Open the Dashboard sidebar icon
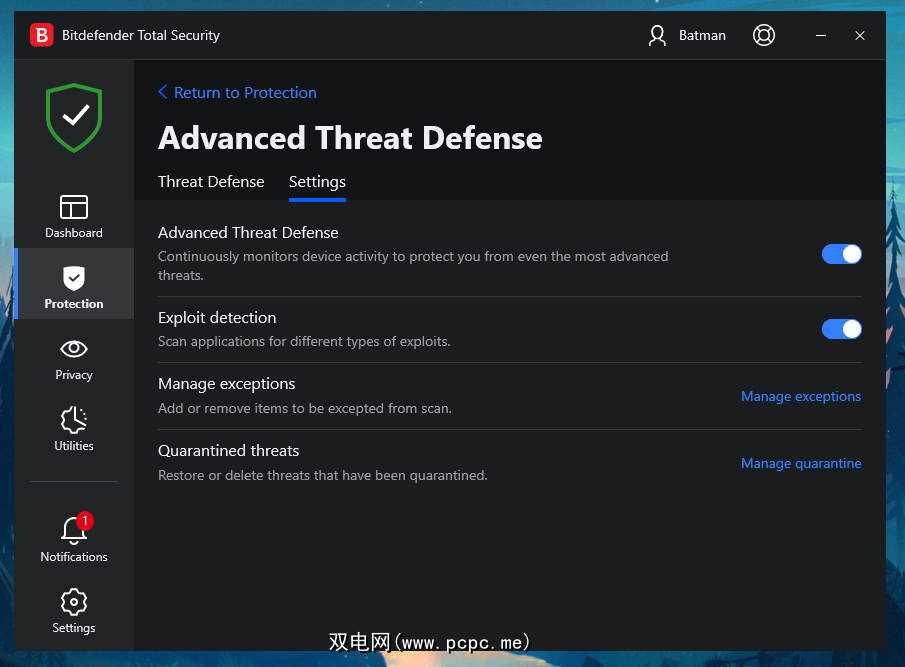 click(x=74, y=207)
